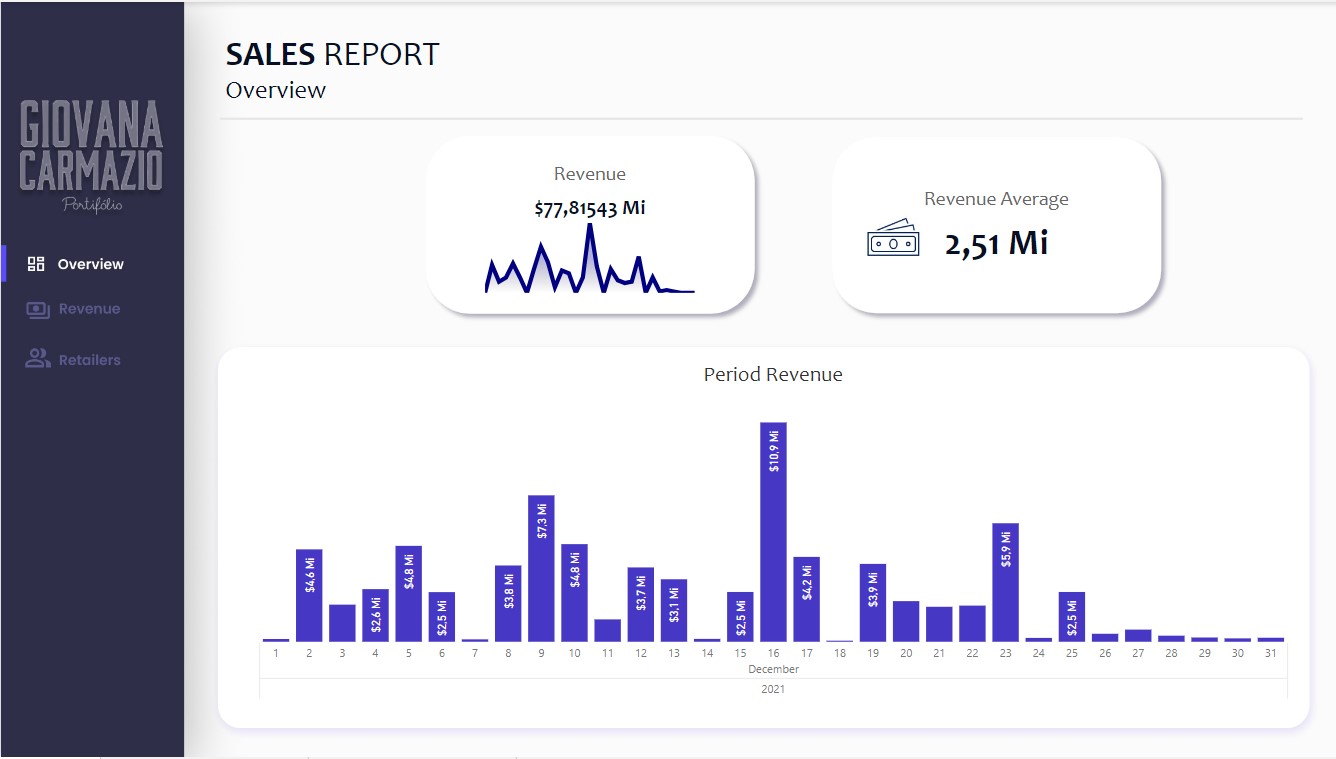Select the December 15 bar labeled $2.5 Mi
This screenshot has height=759, width=1336.
[x=740, y=617]
